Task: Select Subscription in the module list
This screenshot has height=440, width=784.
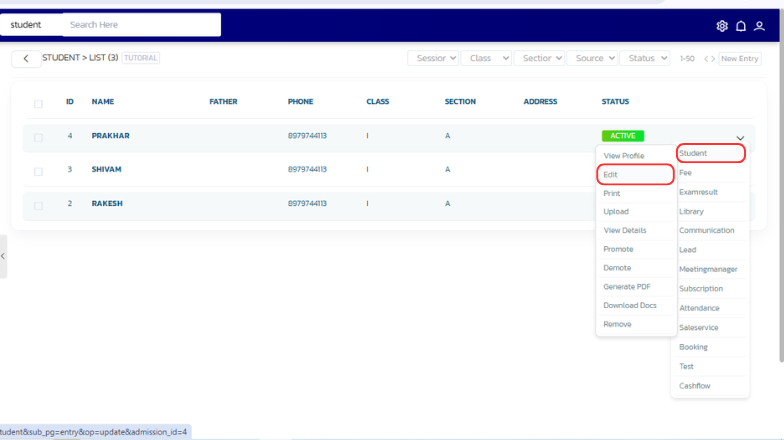Action: pos(700,288)
